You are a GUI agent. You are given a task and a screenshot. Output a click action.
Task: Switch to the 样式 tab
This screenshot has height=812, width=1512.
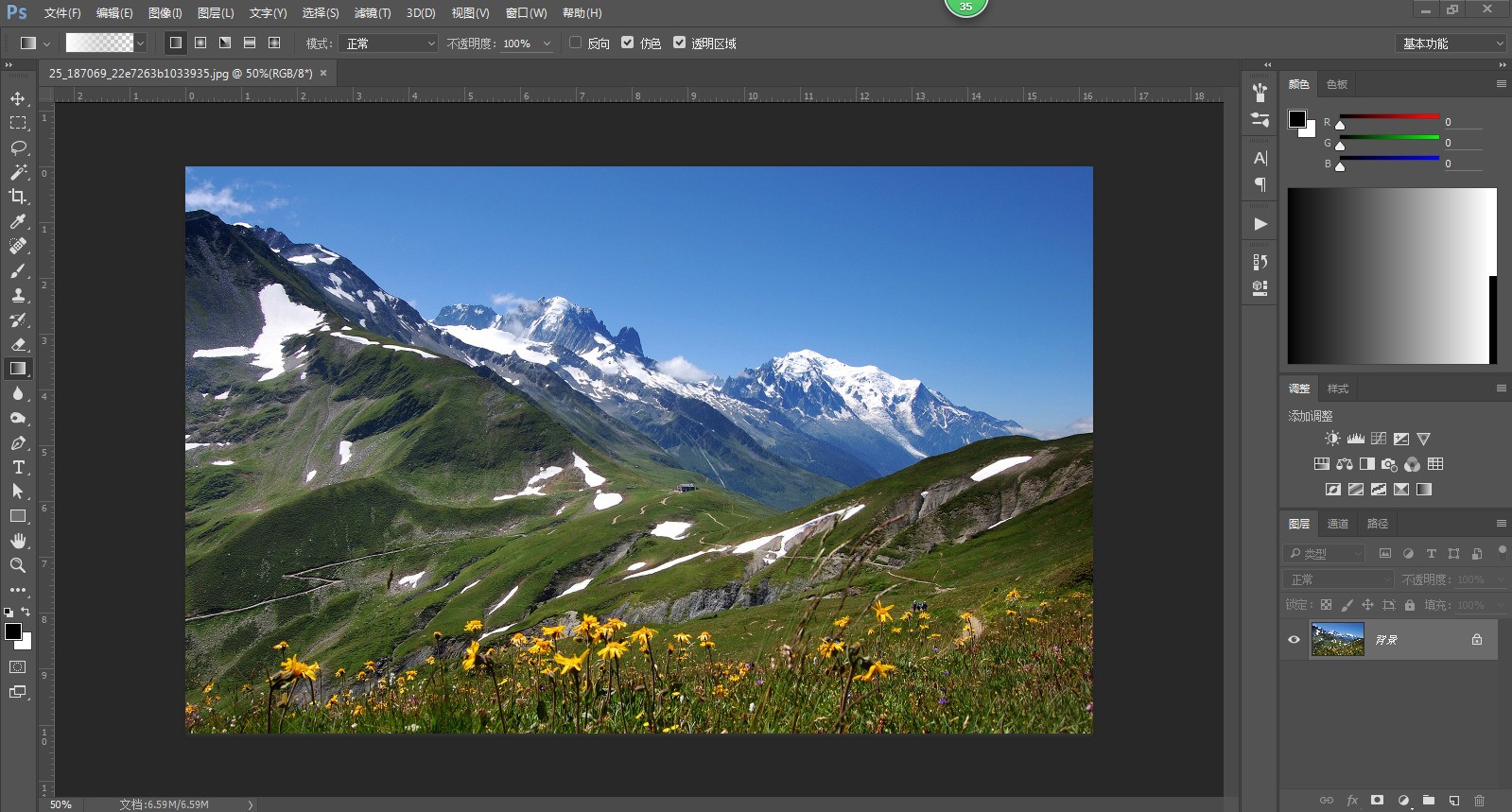(x=1338, y=389)
